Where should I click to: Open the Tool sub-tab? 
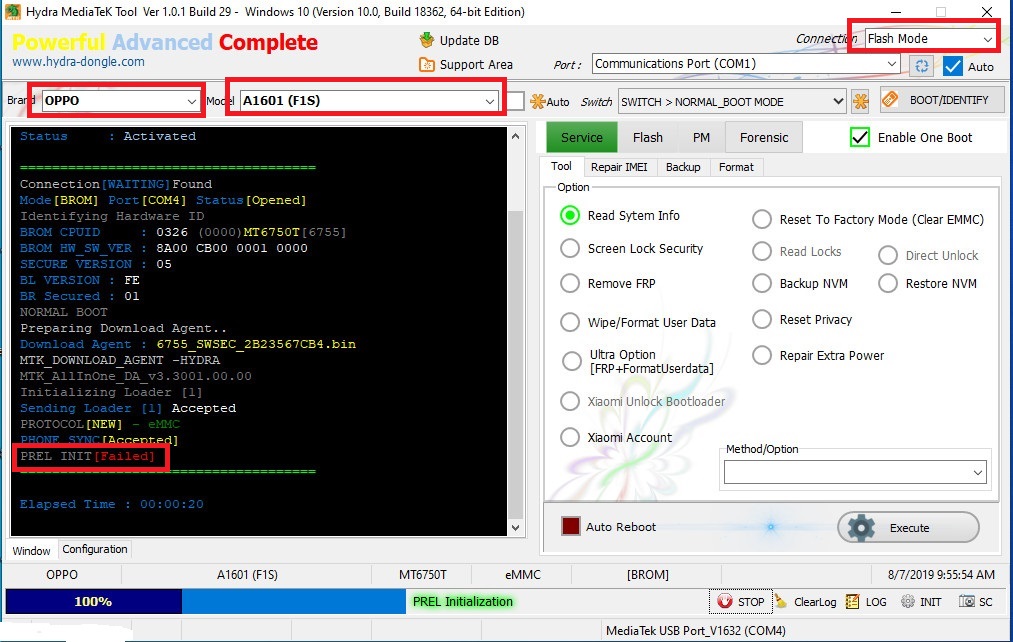click(561, 167)
